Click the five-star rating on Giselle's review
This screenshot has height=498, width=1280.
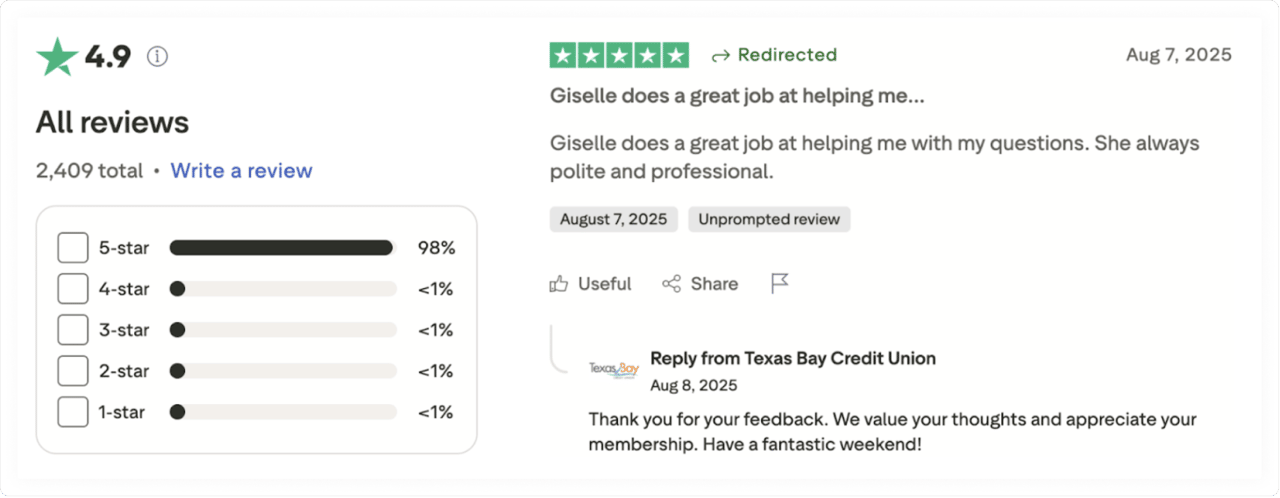(619, 55)
